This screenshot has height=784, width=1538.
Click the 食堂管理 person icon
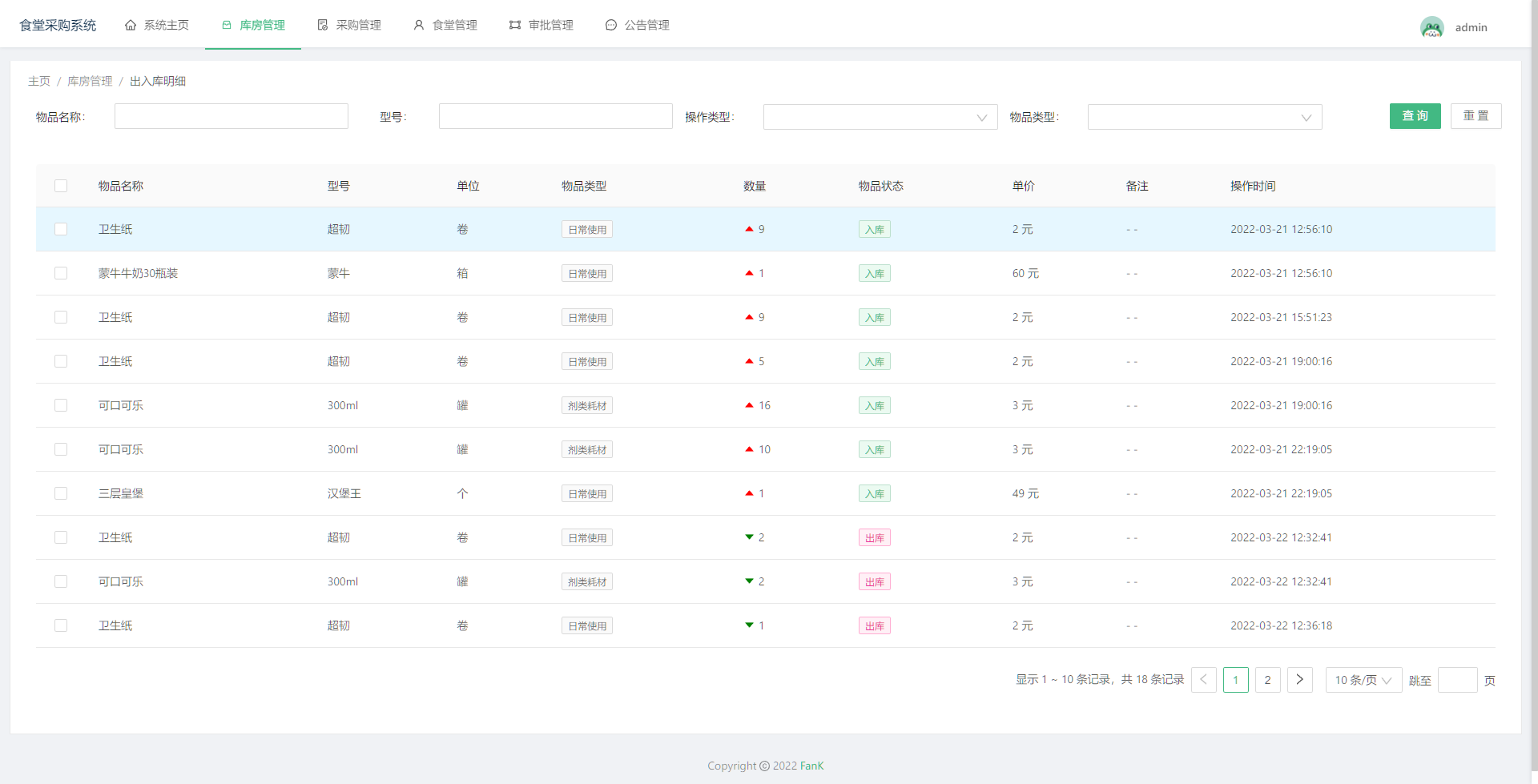coord(418,25)
